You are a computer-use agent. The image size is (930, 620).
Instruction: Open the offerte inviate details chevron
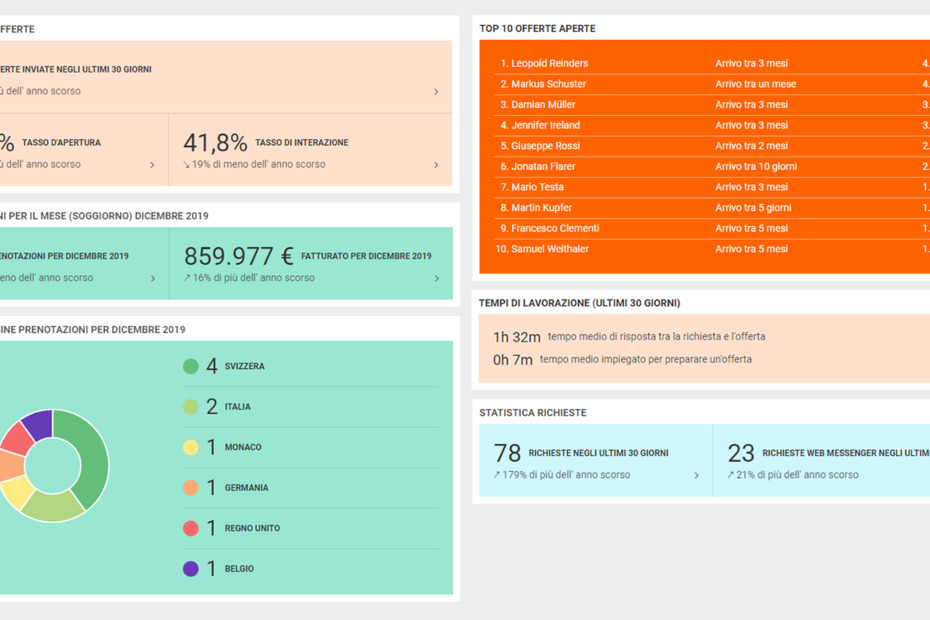pyautogui.click(x=436, y=91)
